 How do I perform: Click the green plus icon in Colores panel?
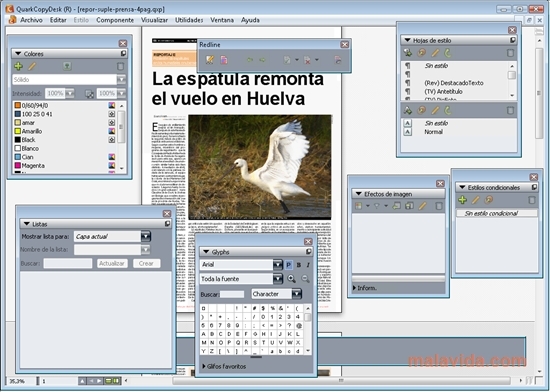point(18,66)
